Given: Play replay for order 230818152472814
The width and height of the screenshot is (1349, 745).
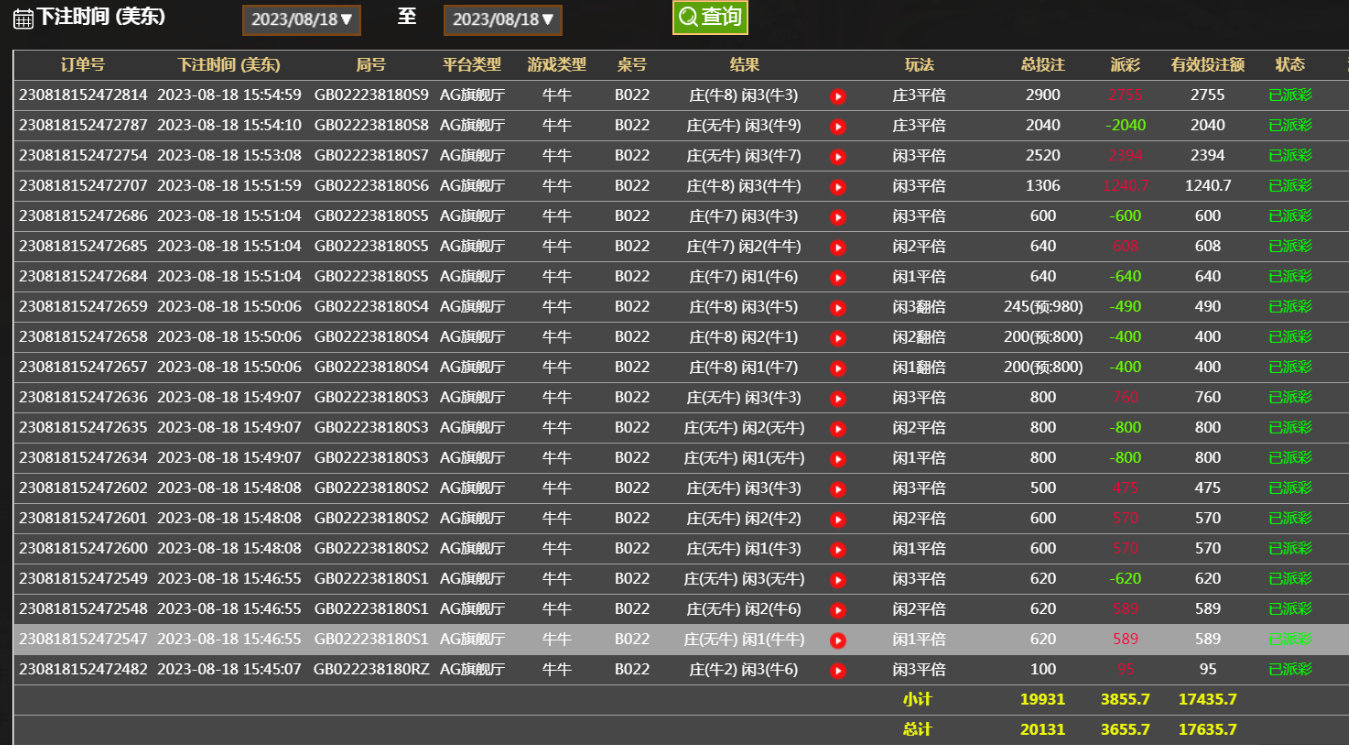Looking at the screenshot, I should tap(838, 96).
